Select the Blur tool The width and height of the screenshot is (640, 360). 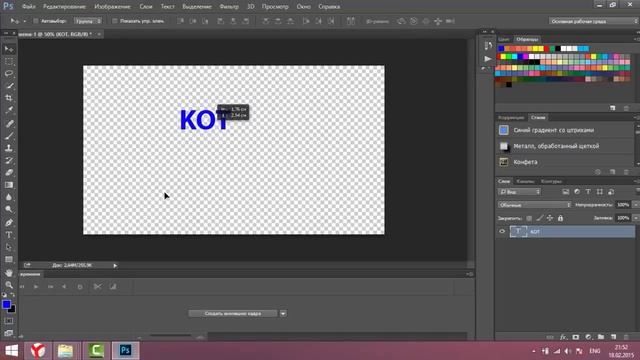[9, 197]
